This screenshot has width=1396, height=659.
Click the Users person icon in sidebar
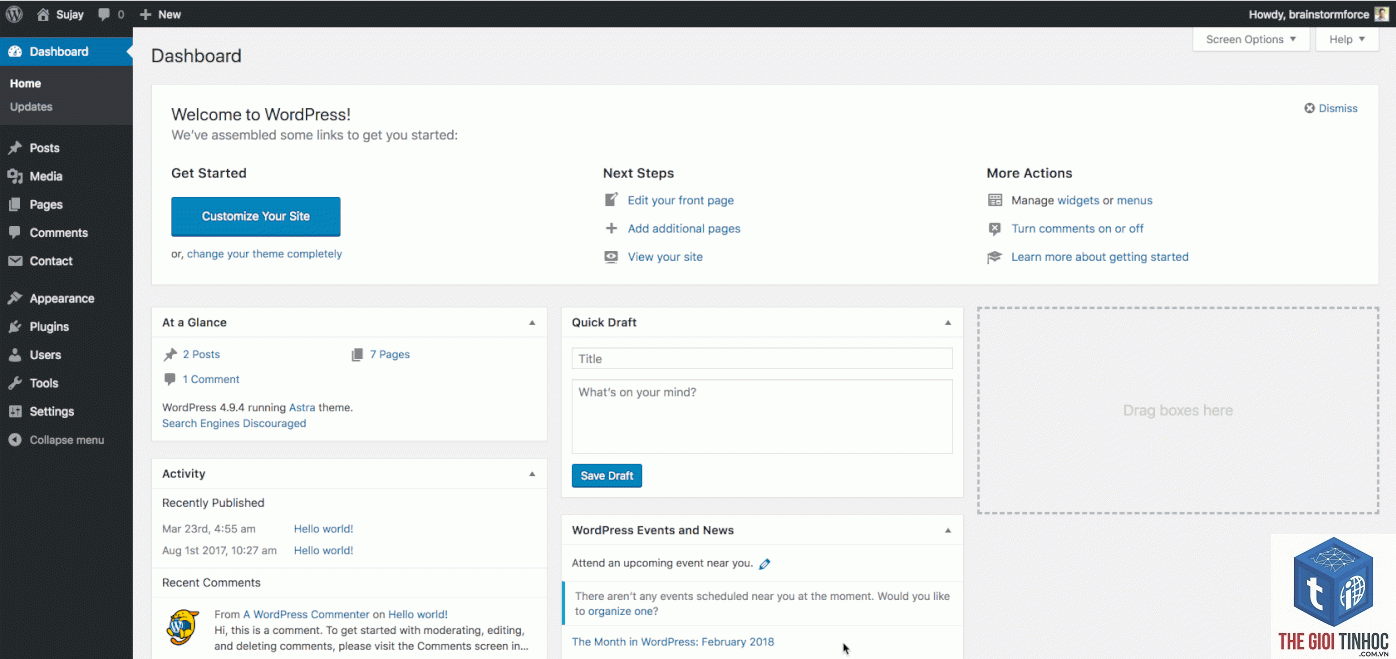(x=15, y=355)
